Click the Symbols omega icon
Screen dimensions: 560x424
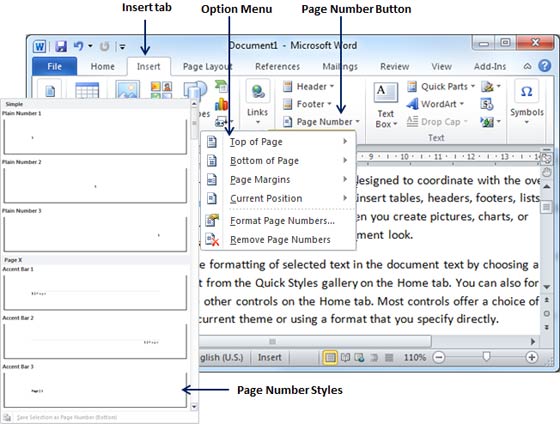coord(526,92)
